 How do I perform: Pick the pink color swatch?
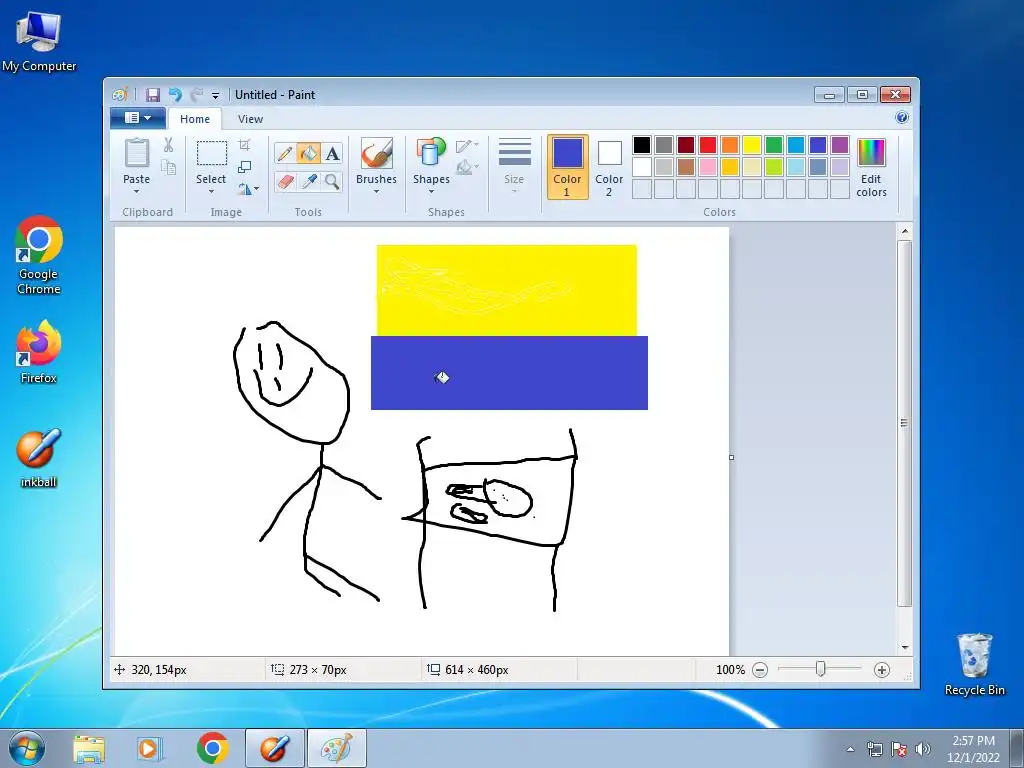tap(708, 167)
